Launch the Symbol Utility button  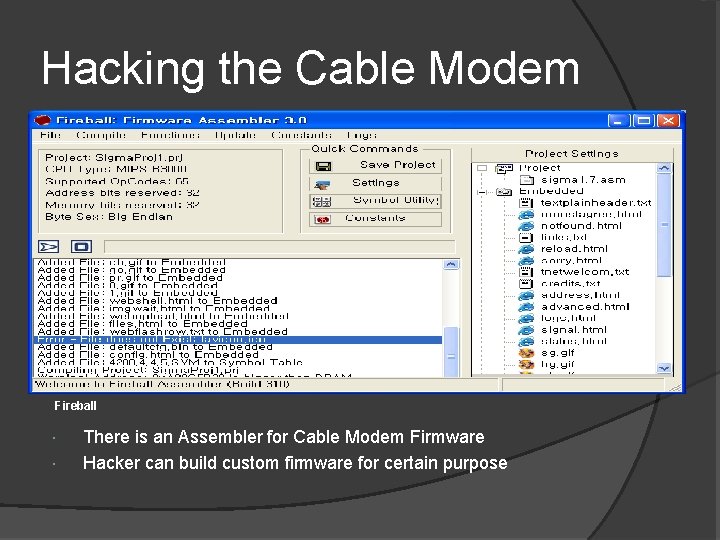pos(375,200)
